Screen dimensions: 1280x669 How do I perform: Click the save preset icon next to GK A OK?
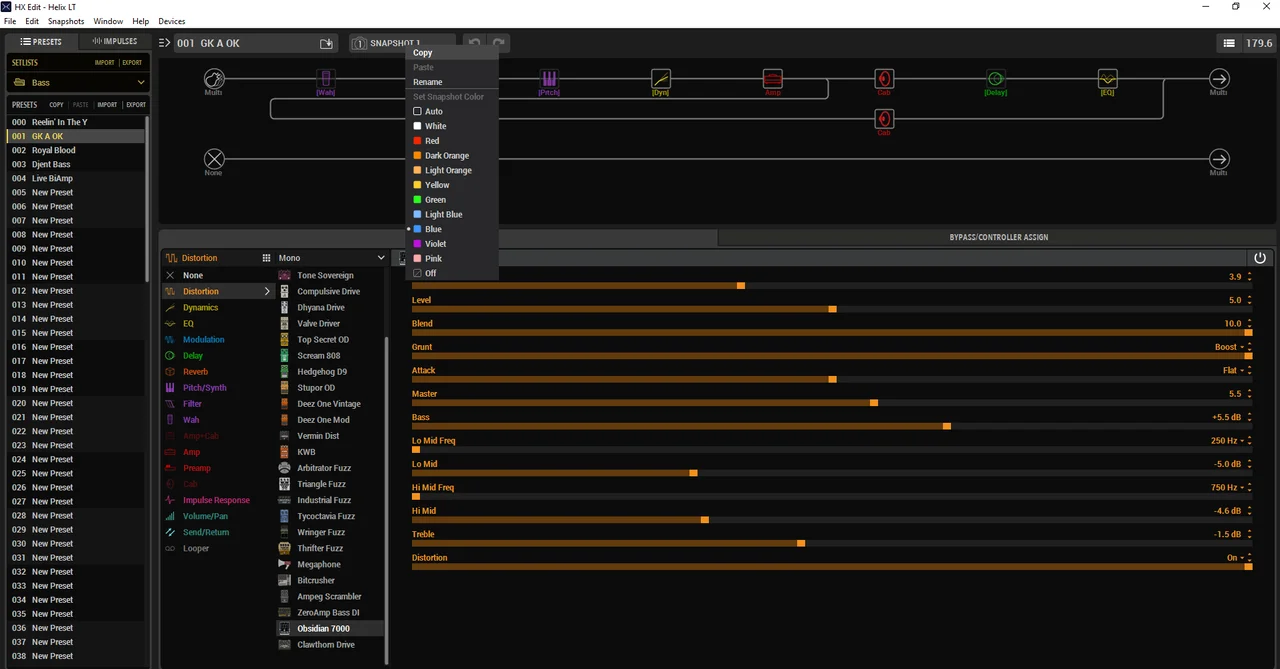(326, 43)
